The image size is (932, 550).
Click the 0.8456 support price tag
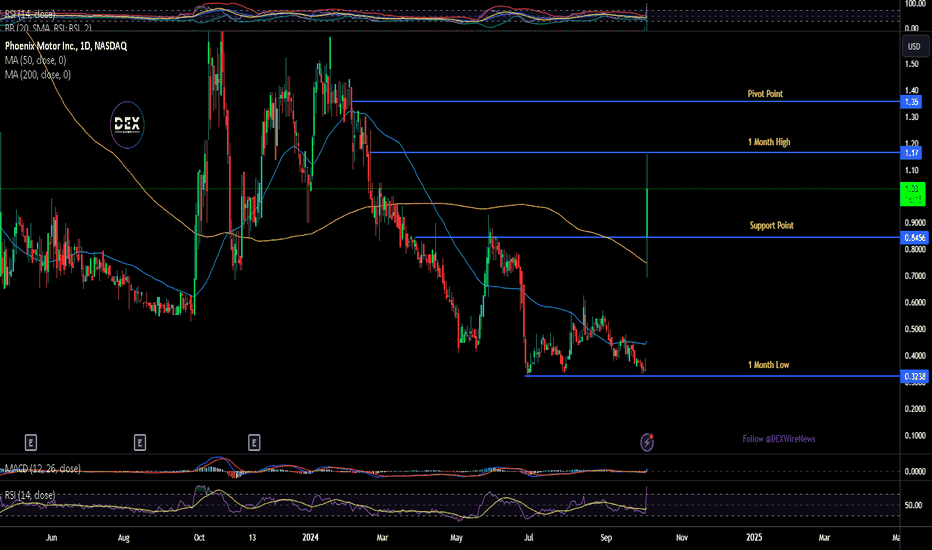914,237
